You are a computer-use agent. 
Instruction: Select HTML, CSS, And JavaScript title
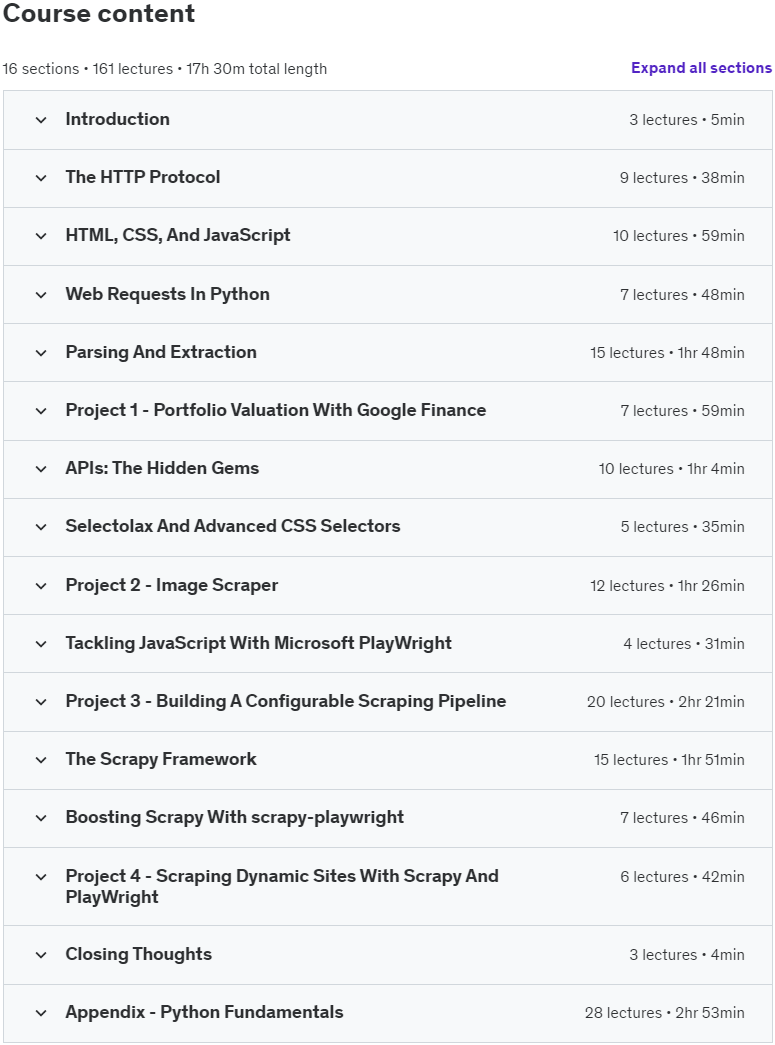click(178, 235)
